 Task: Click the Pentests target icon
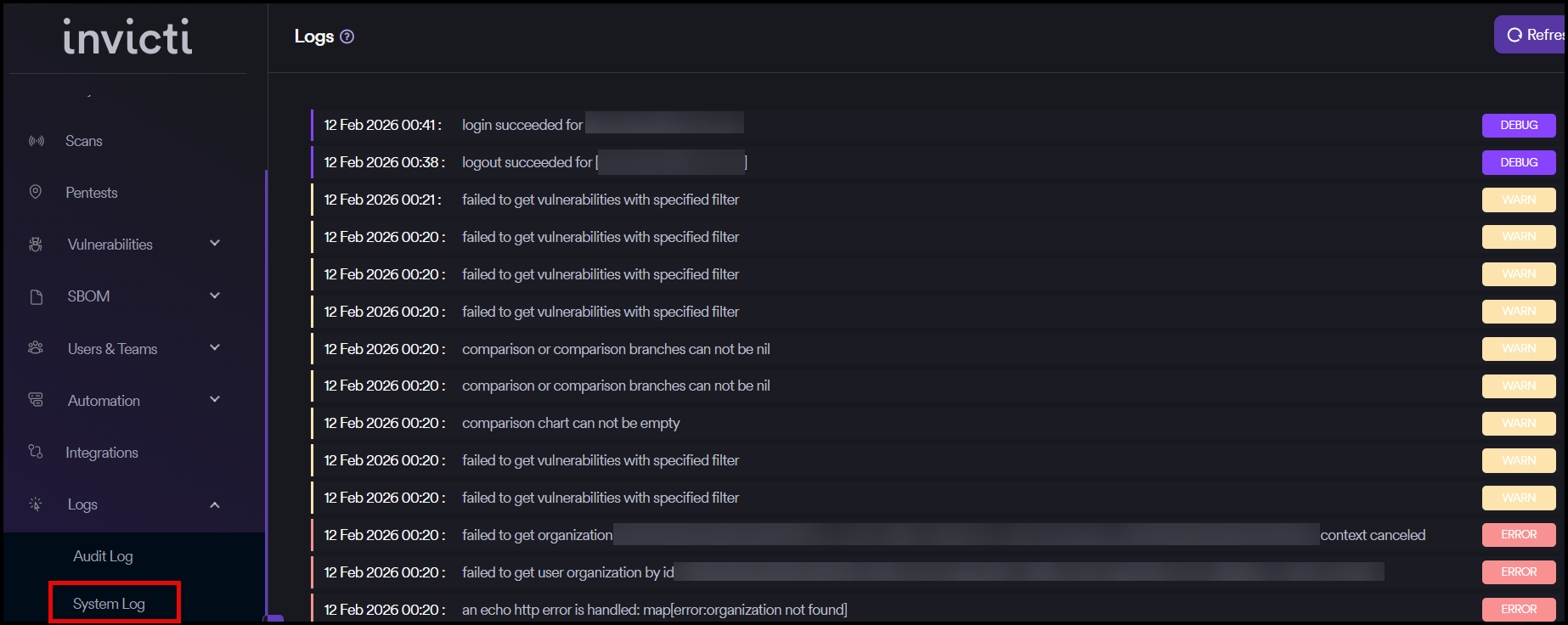[36, 192]
